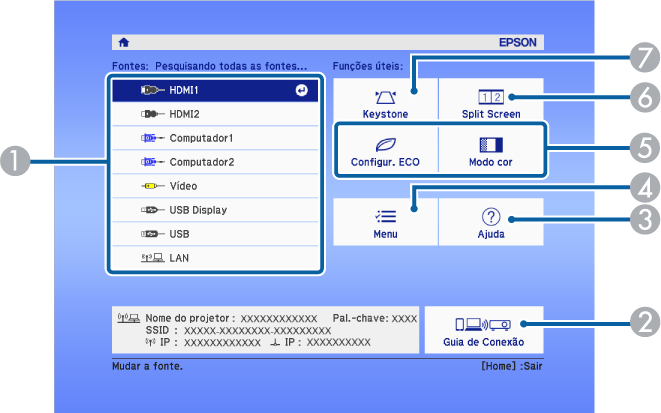Choose USB Display as source
661x413 pixels.
[x=214, y=210]
